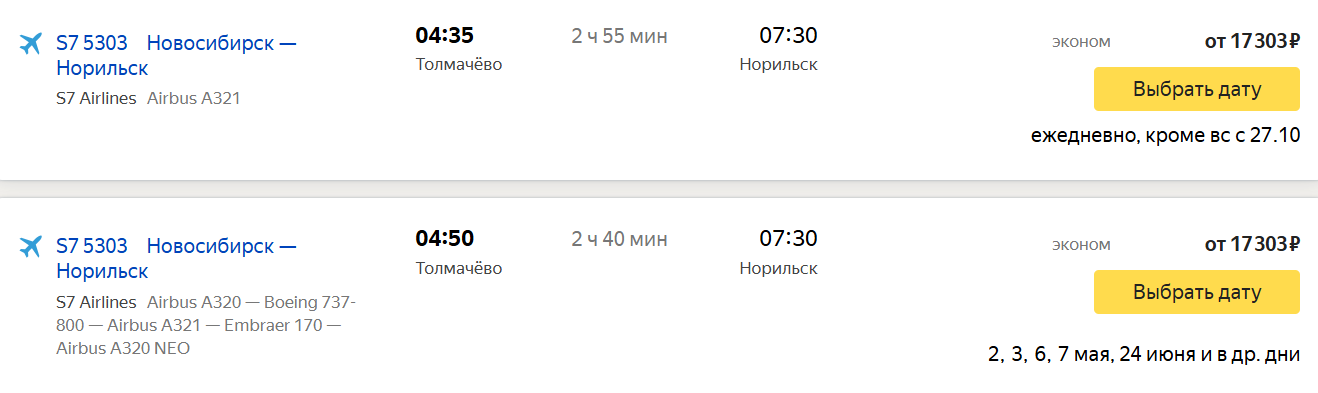This screenshot has height=393, width=1318.
Task: Click the price 'от 17303 ₽' in the first flight
Action: pyautogui.click(x=1252, y=42)
